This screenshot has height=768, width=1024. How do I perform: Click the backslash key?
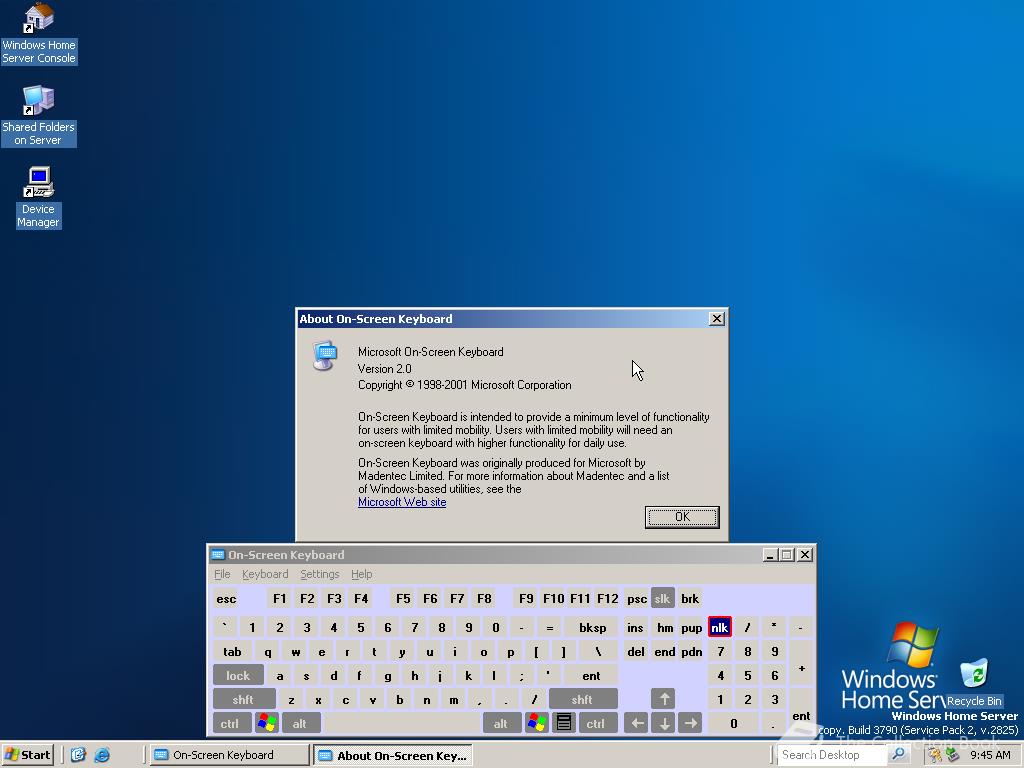click(x=598, y=651)
